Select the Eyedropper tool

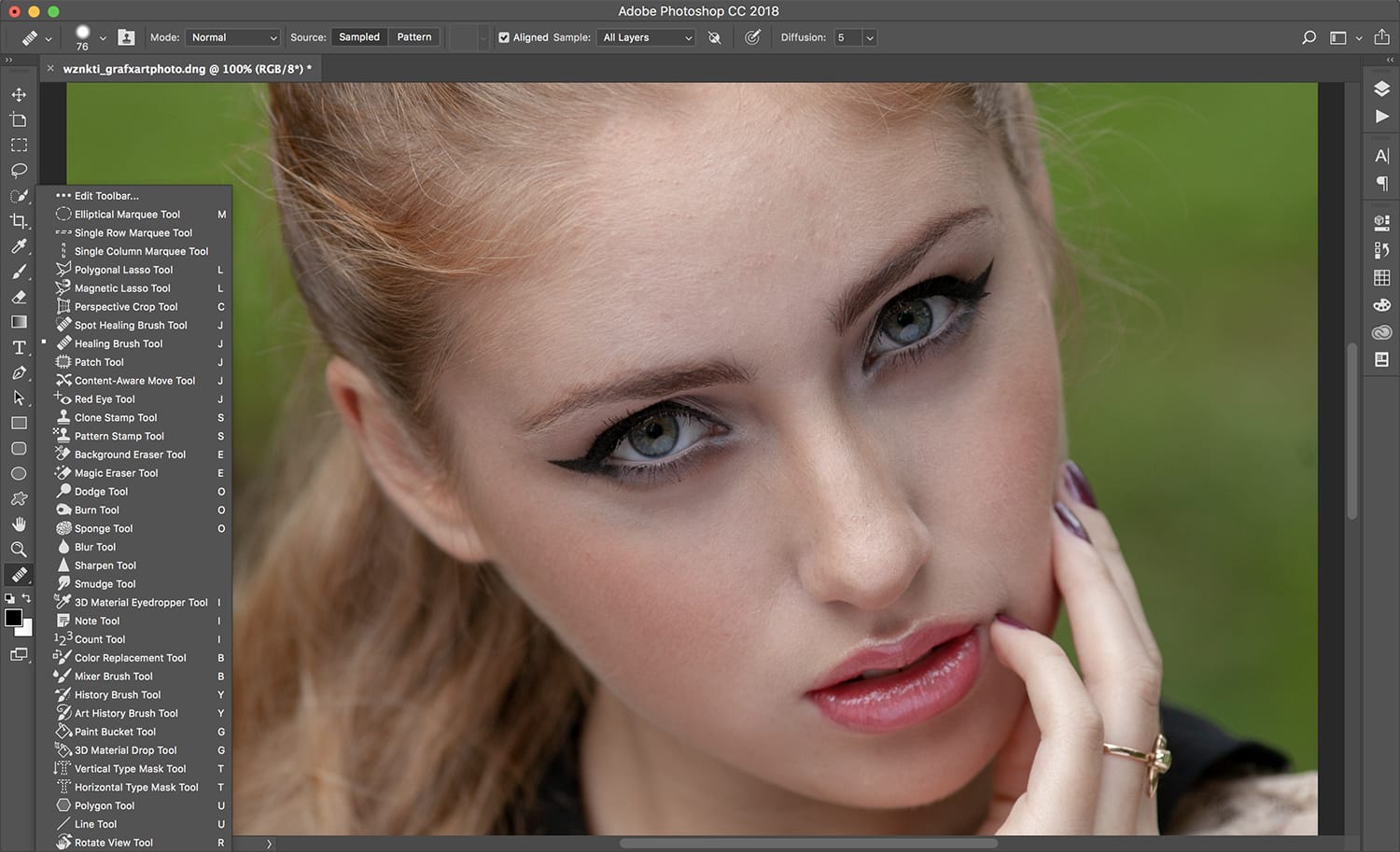pos(19,246)
